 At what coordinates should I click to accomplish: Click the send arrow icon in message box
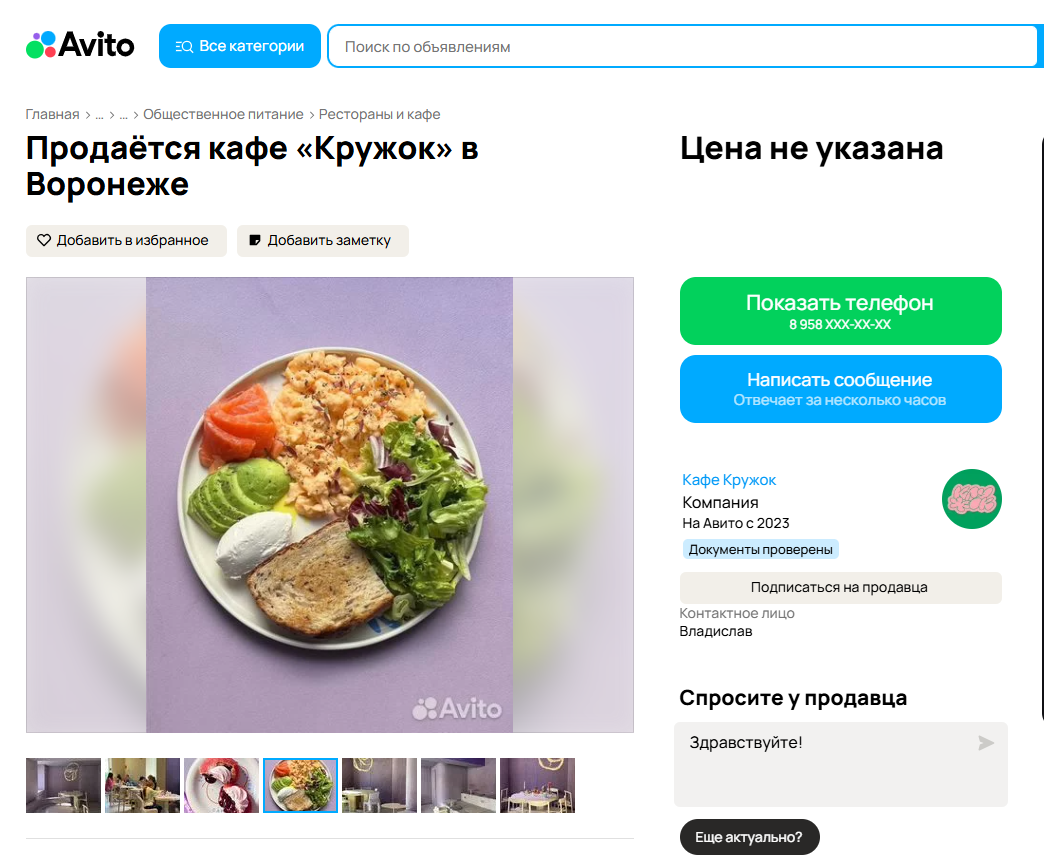(x=986, y=743)
